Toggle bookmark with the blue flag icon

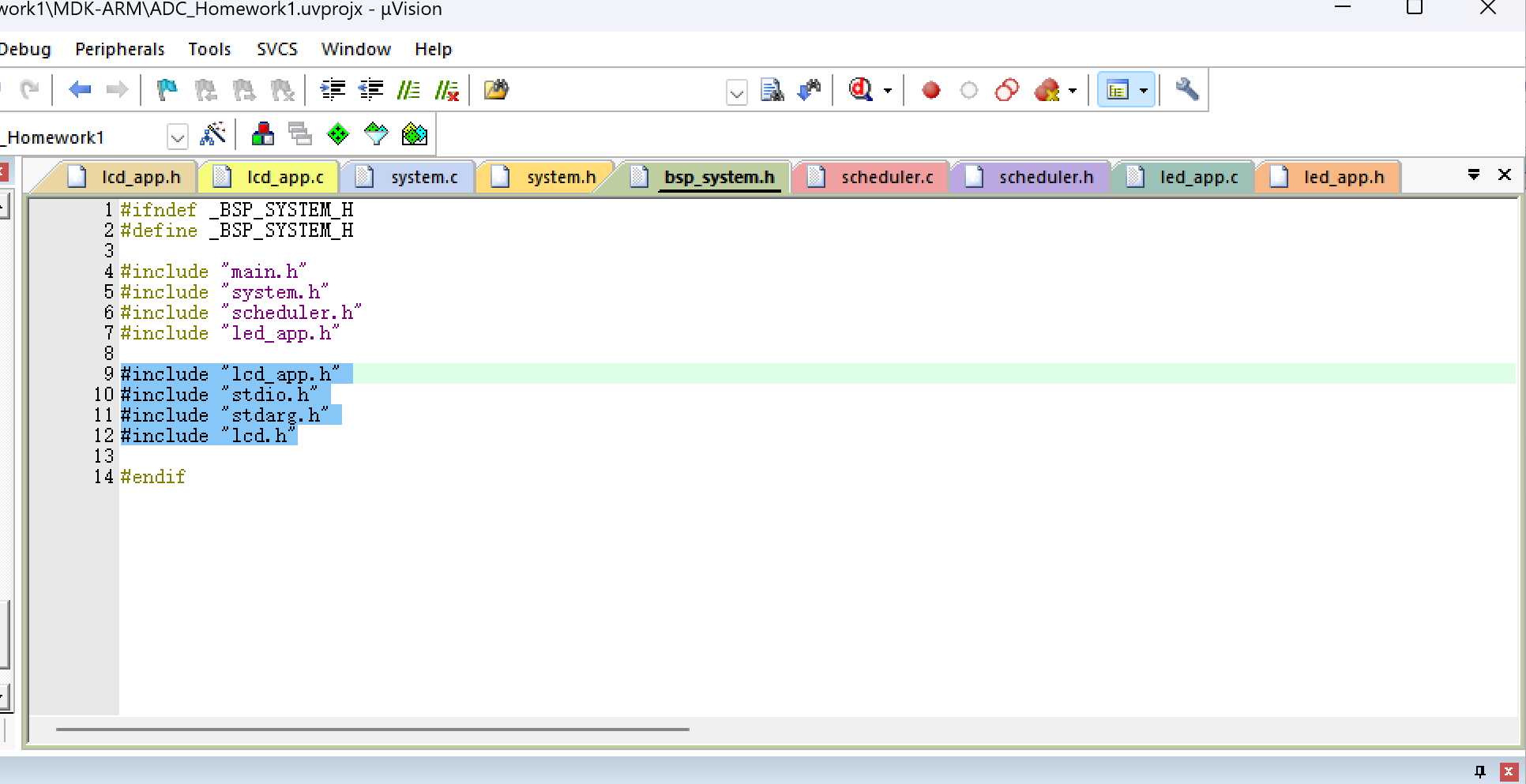click(167, 90)
